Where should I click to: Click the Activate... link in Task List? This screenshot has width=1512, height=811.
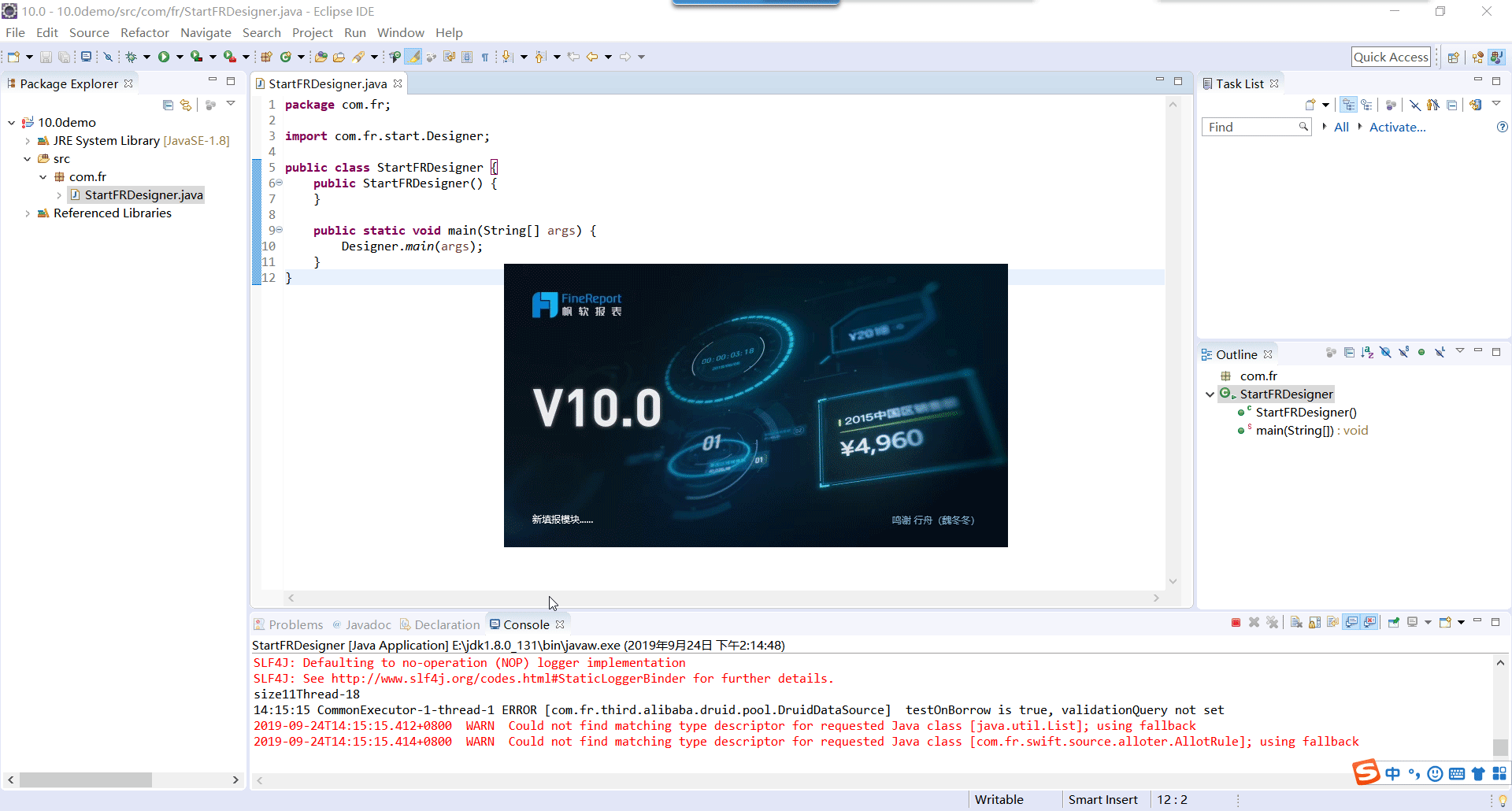(x=1397, y=127)
